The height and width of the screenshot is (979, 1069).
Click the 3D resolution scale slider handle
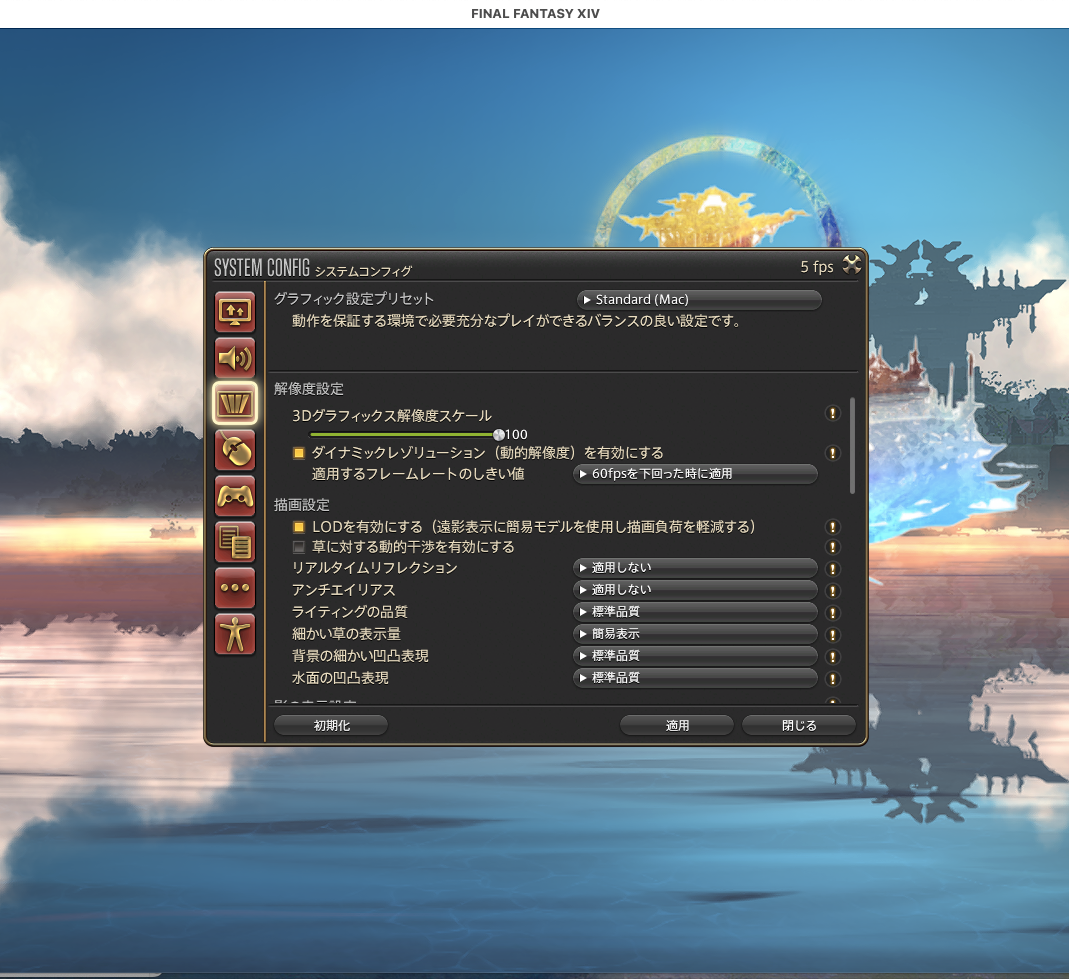point(499,434)
